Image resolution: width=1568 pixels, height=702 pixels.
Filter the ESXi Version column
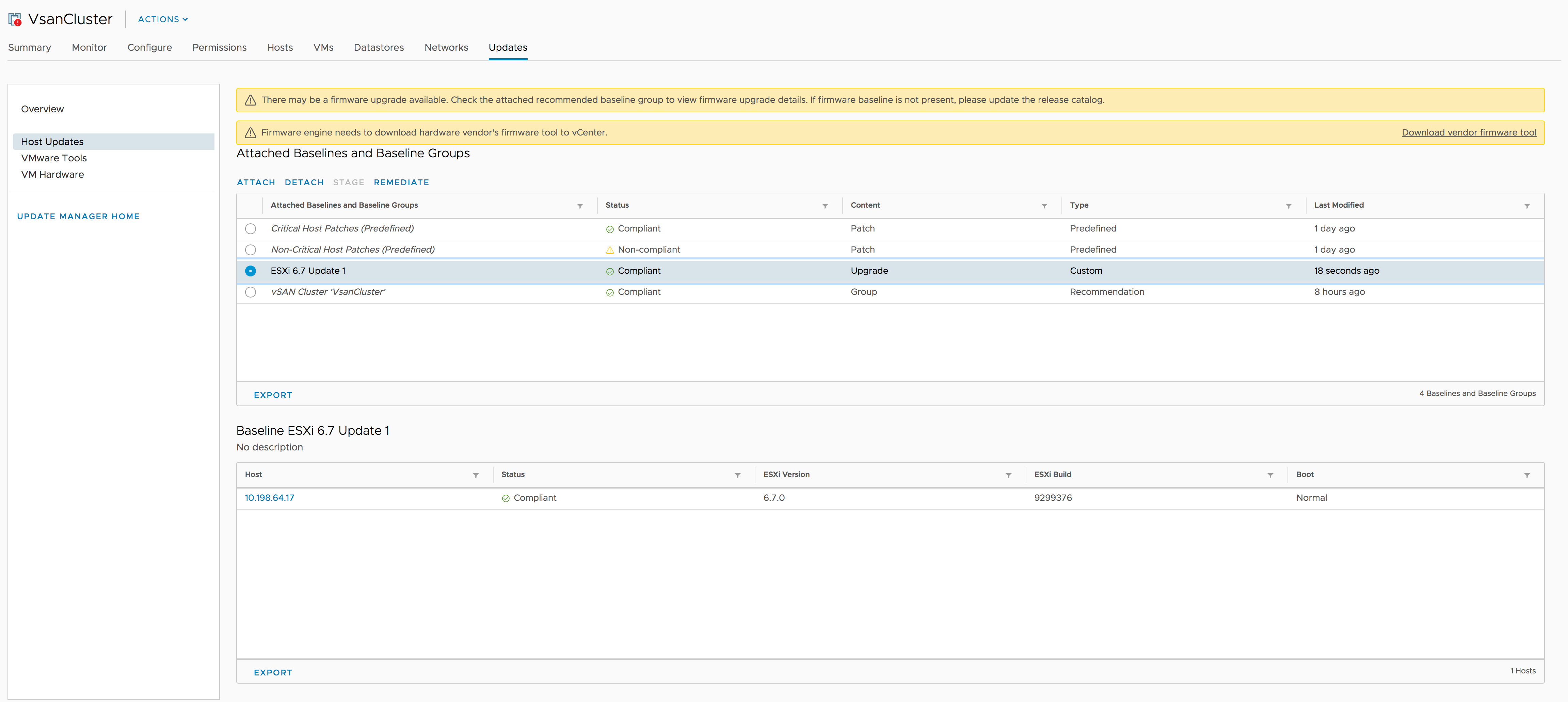click(x=1008, y=475)
